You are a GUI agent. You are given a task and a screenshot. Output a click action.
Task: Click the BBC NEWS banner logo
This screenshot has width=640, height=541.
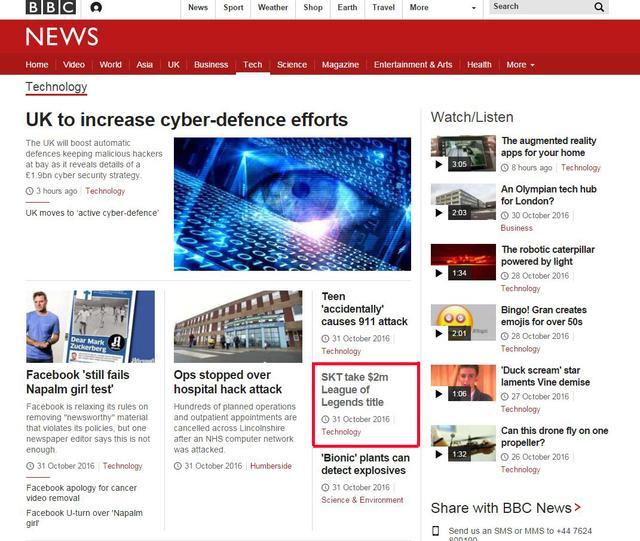[x=62, y=37]
